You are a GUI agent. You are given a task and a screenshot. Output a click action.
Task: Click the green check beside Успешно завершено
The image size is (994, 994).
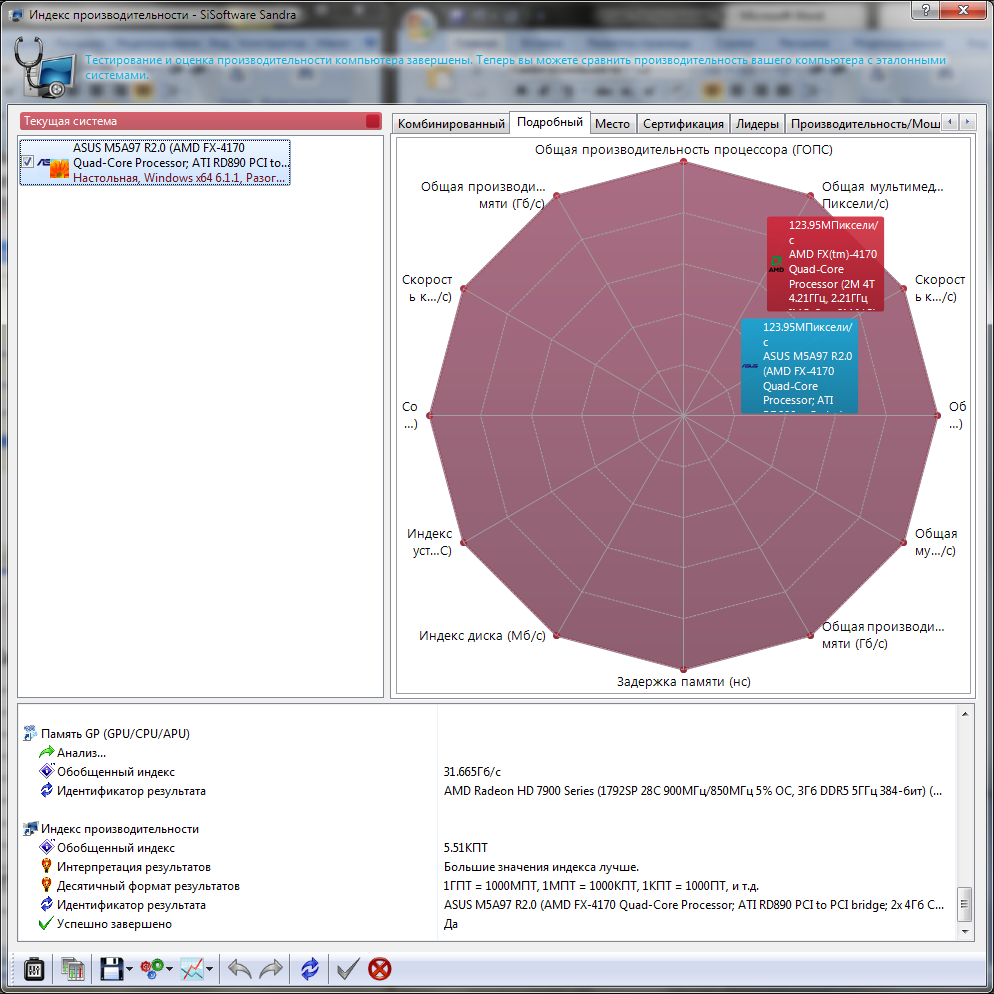[x=46, y=924]
